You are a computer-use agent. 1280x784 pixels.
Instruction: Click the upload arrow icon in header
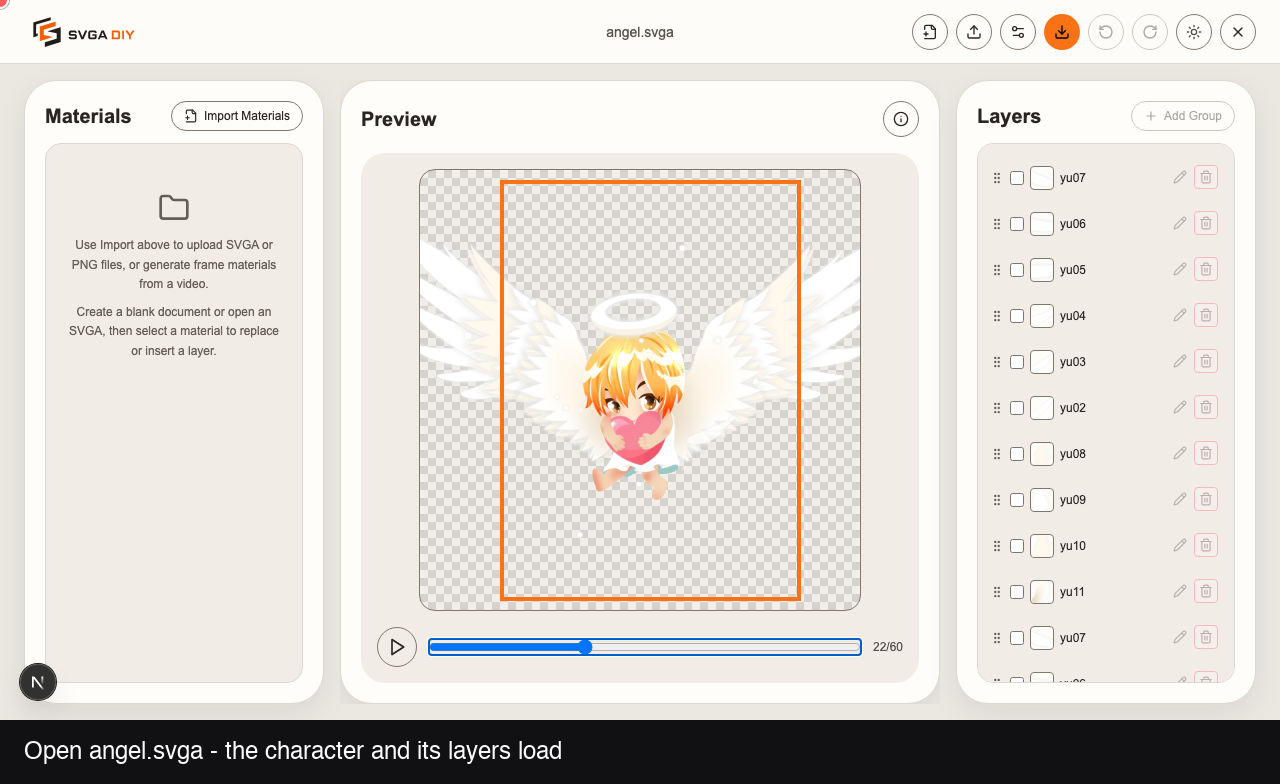coord(974,32)
